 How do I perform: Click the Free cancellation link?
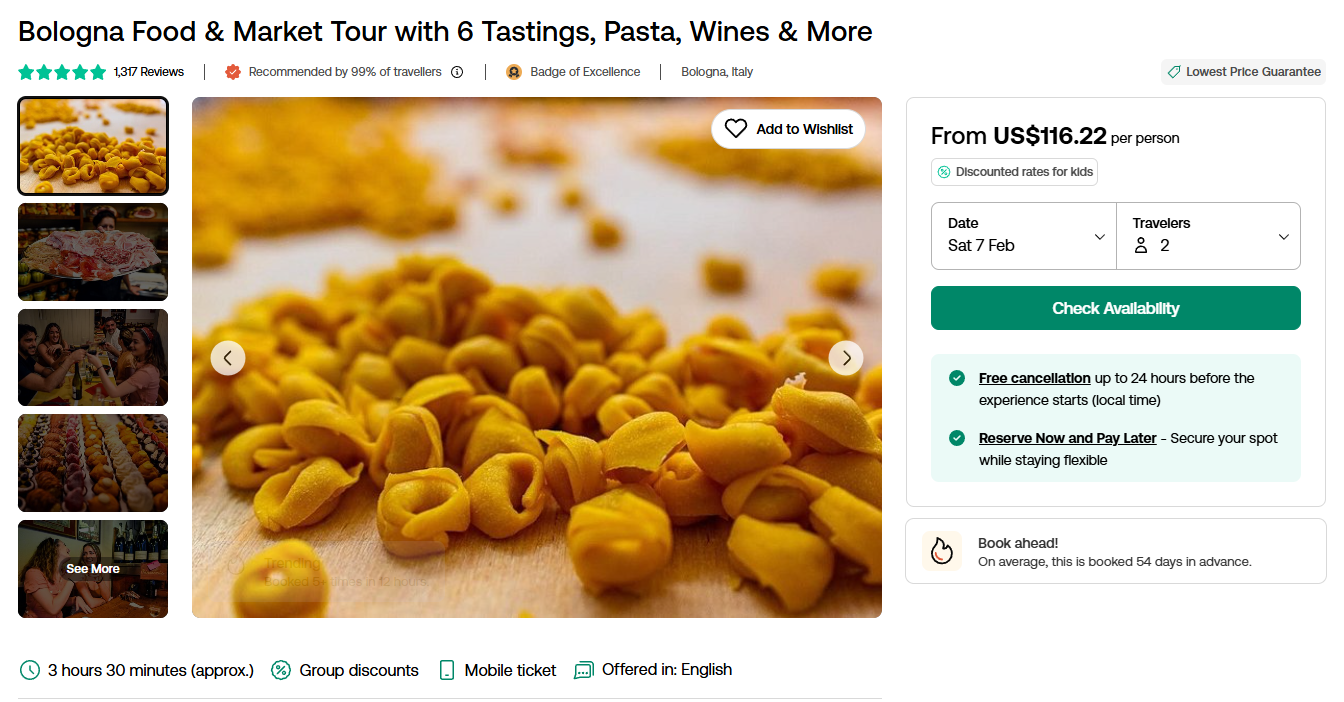pos(1034,378)
